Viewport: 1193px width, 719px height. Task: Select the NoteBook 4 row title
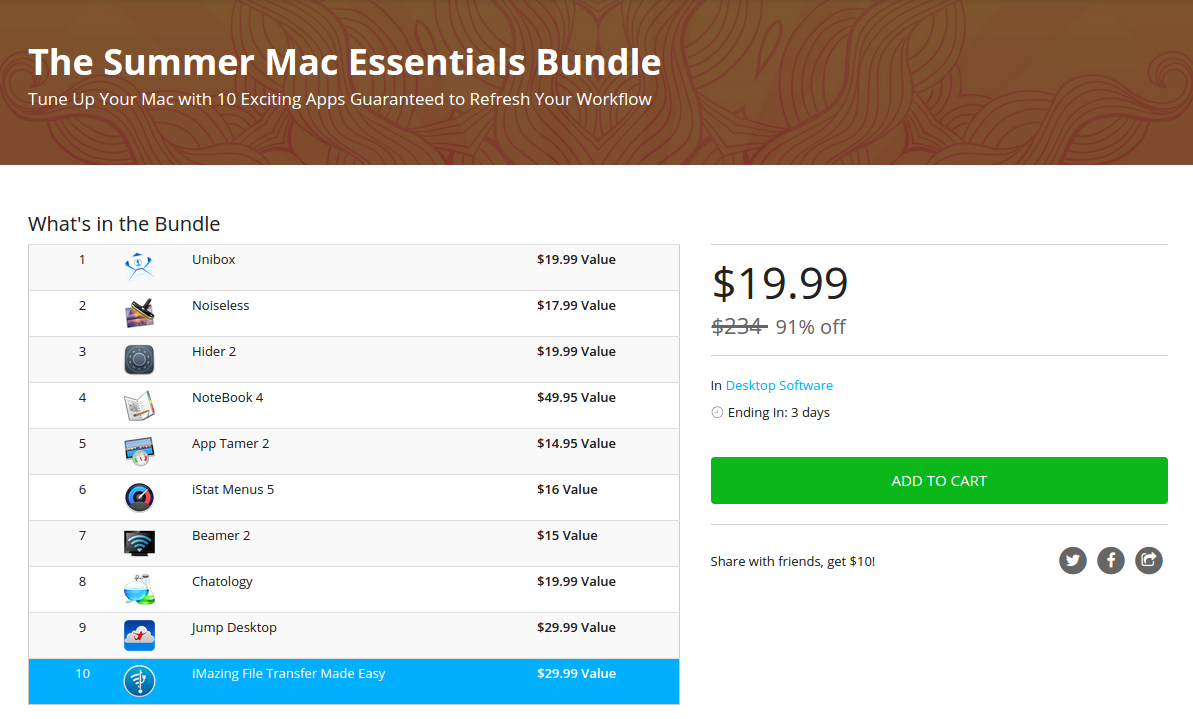228,398
